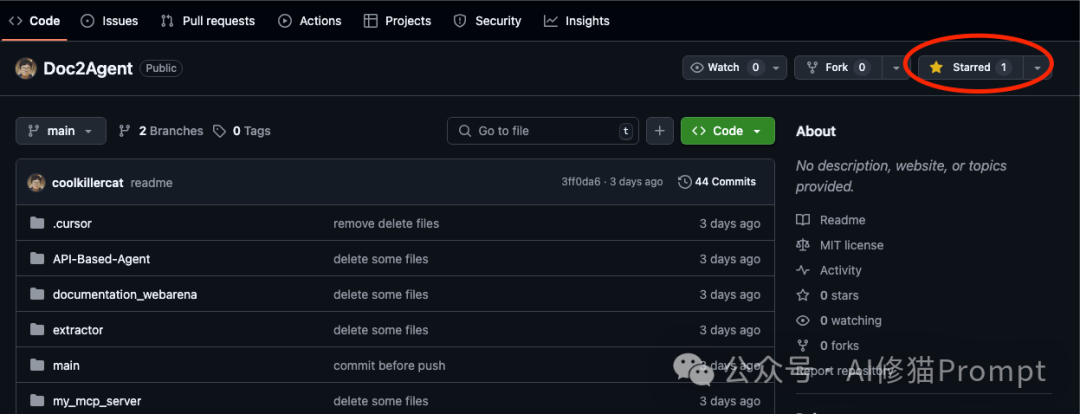Click the star icon beside 0 stars
Image resolution: width=1080 pixels, height=414 pixels.
click(x=802, y=296)
